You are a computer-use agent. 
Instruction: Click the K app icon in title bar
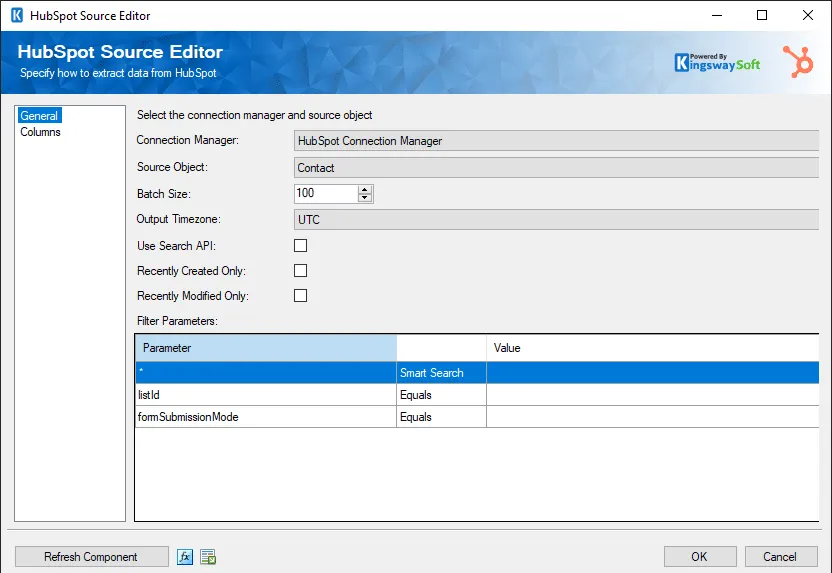click(x=16, y=16)
